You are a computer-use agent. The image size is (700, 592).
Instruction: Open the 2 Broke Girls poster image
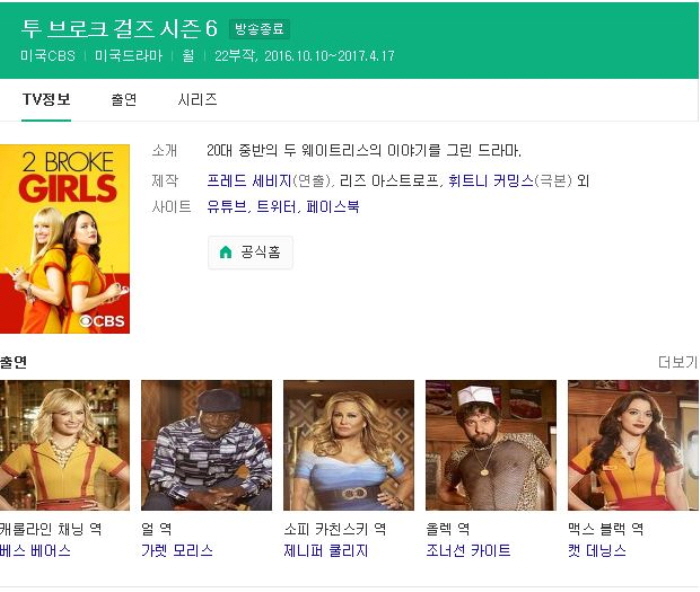65,239
